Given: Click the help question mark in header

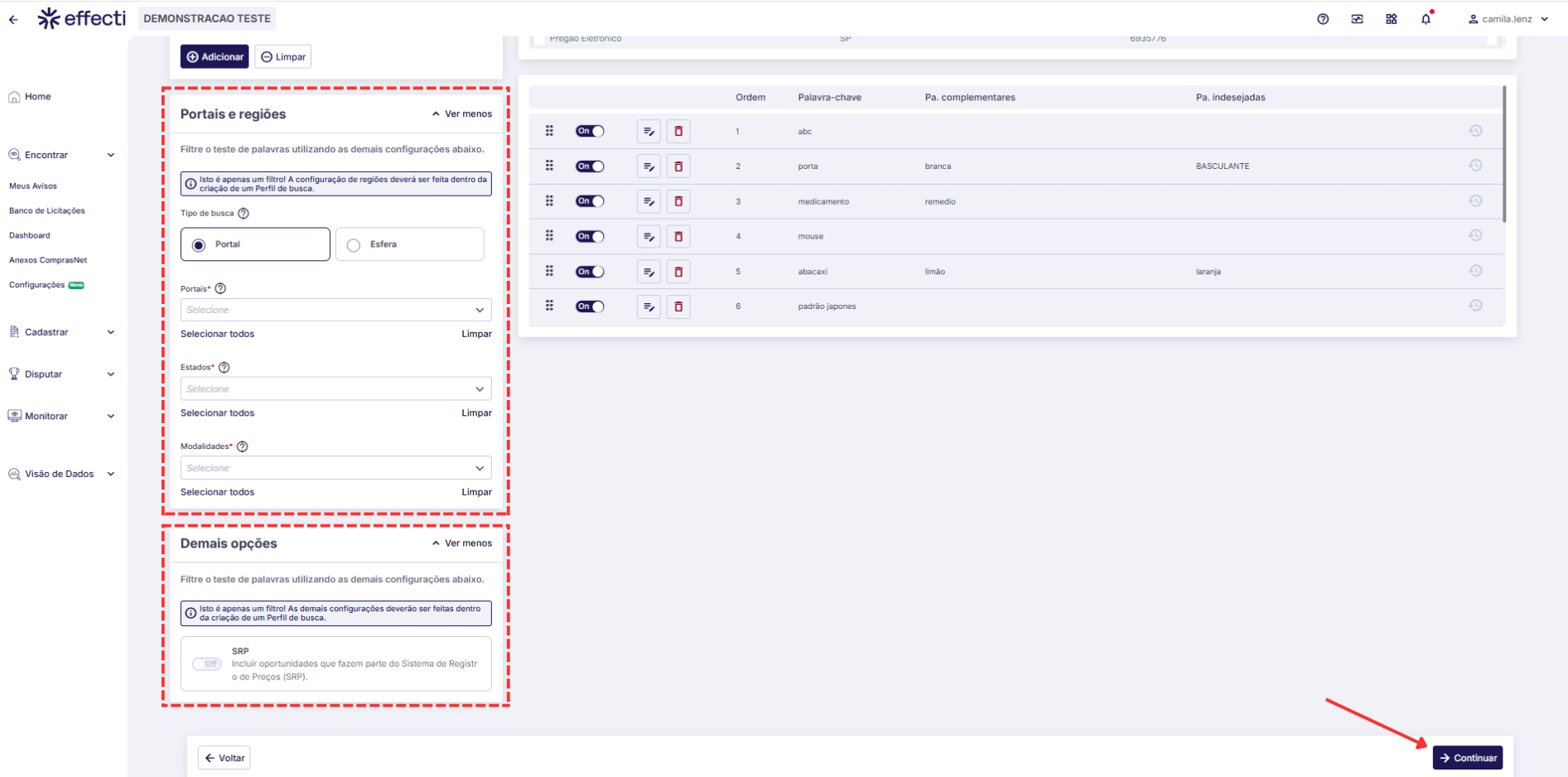Looking at the screenshot, I should coord(1323,19).
